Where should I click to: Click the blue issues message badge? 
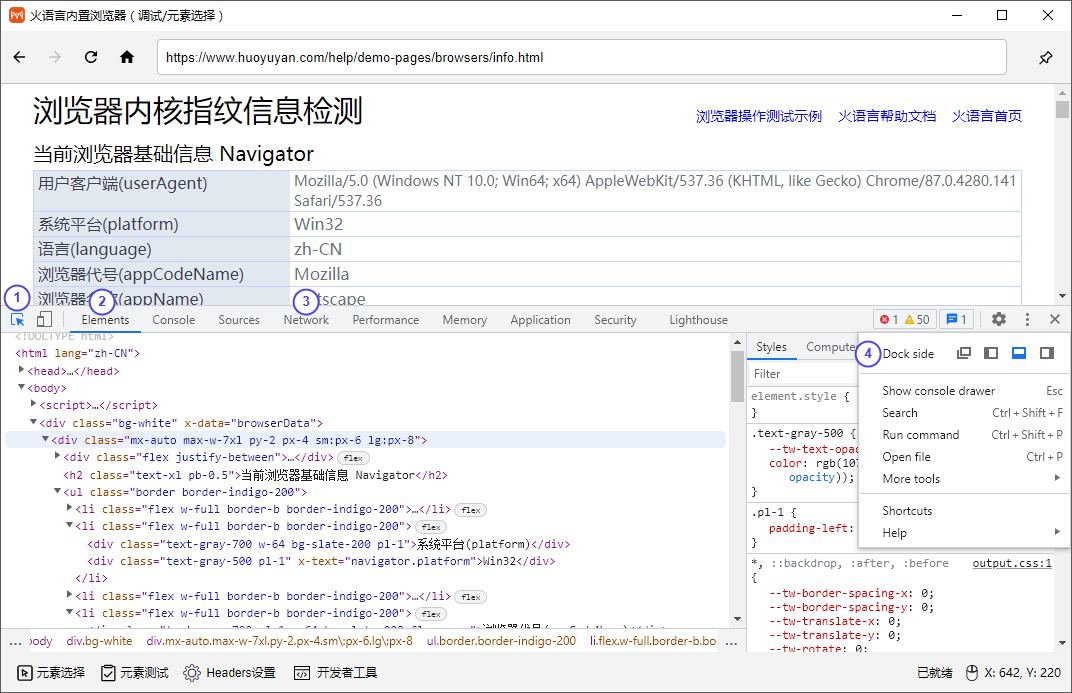tap(956, 319)
